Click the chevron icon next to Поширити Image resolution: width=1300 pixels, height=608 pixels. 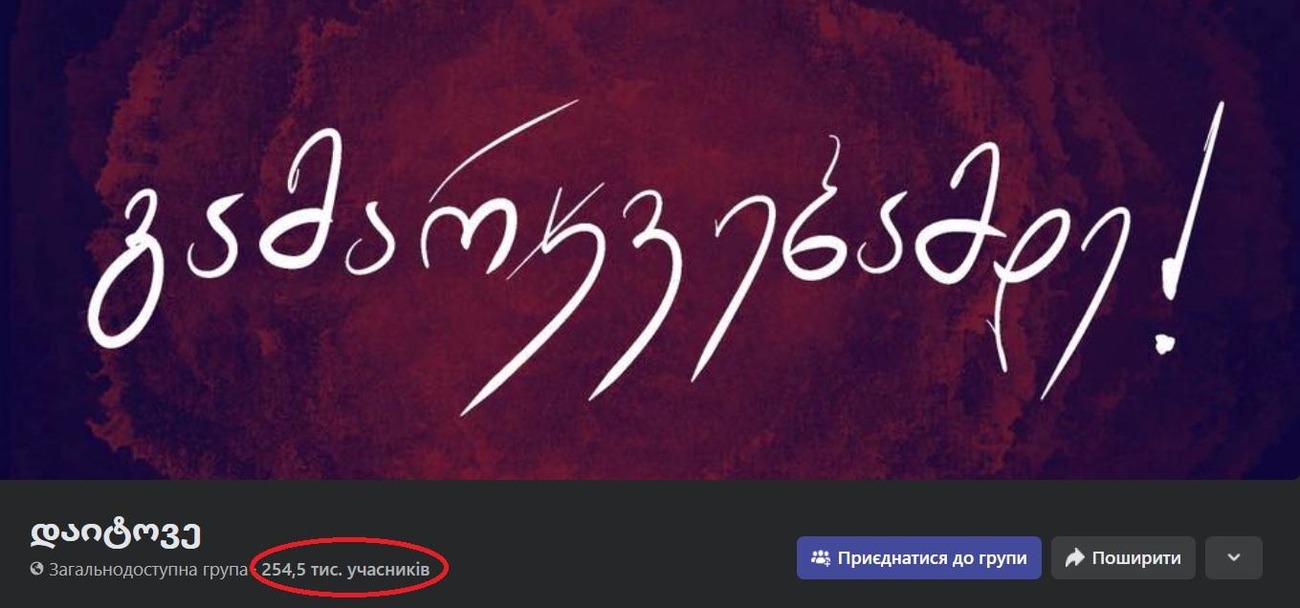1234,558
